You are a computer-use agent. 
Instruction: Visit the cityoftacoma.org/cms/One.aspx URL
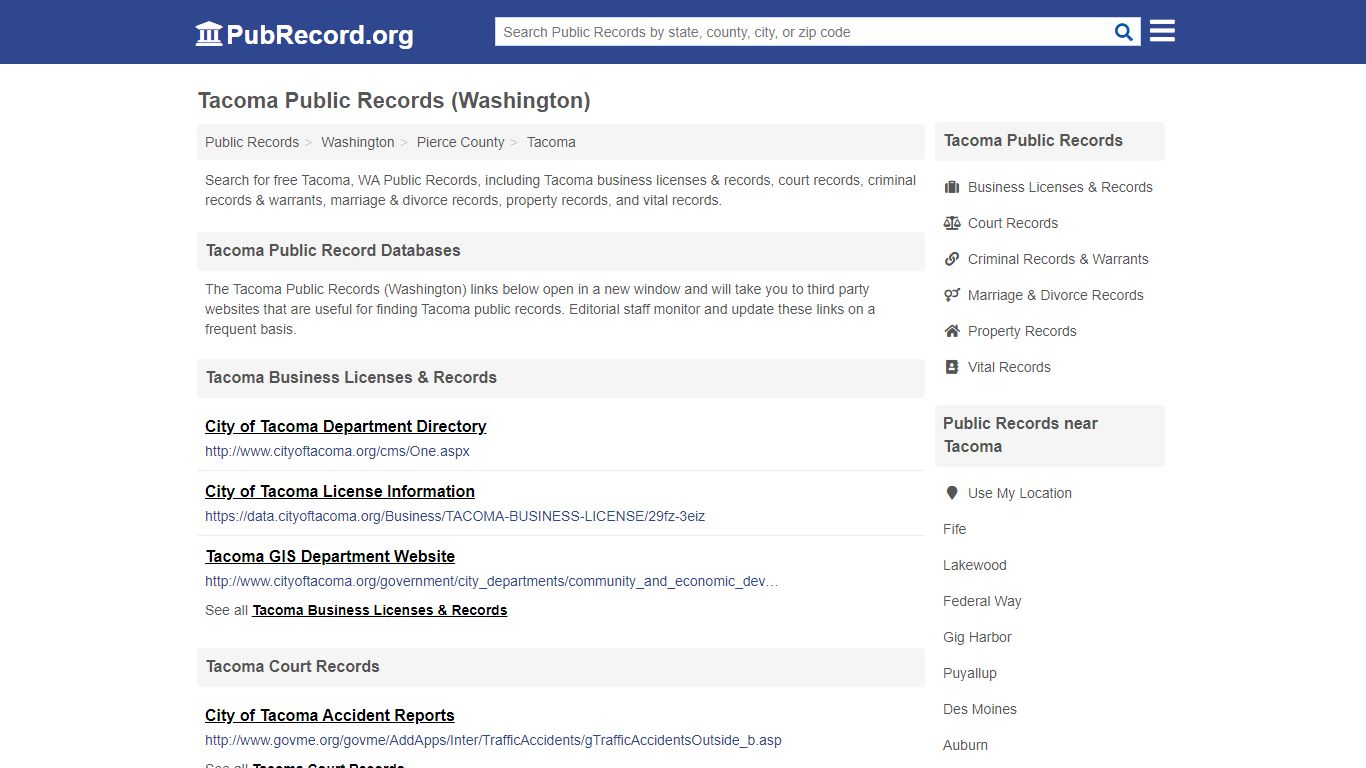(x=337, y=451)
